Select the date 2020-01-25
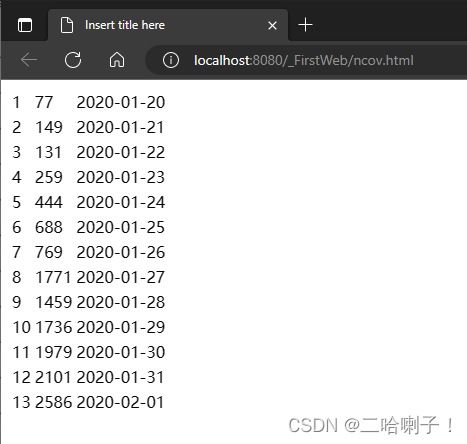Image resolution: width=467 pixels, height=444 pixels. tap(121, 227)
